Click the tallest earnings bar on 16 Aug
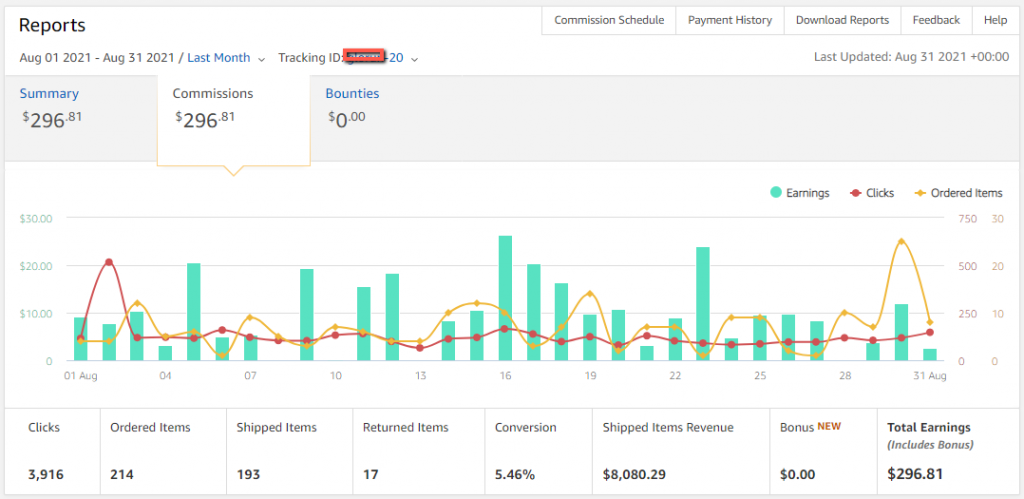Viewport: 1024px width, 499px height. pos(505,298)
